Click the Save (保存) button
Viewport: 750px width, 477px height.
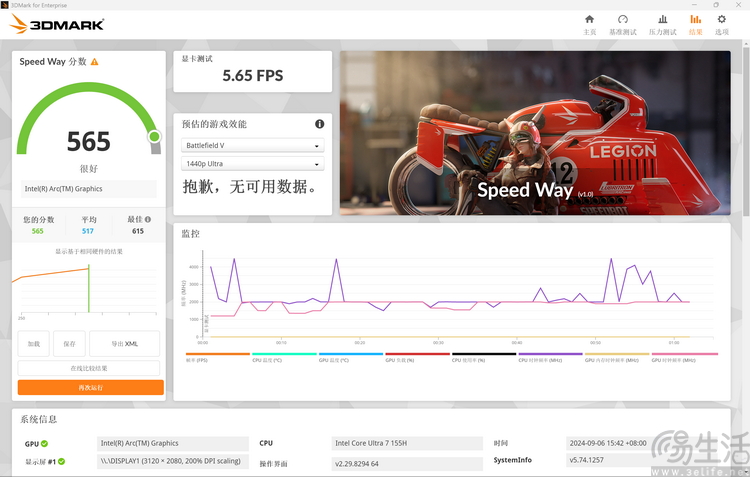(69, 344)
